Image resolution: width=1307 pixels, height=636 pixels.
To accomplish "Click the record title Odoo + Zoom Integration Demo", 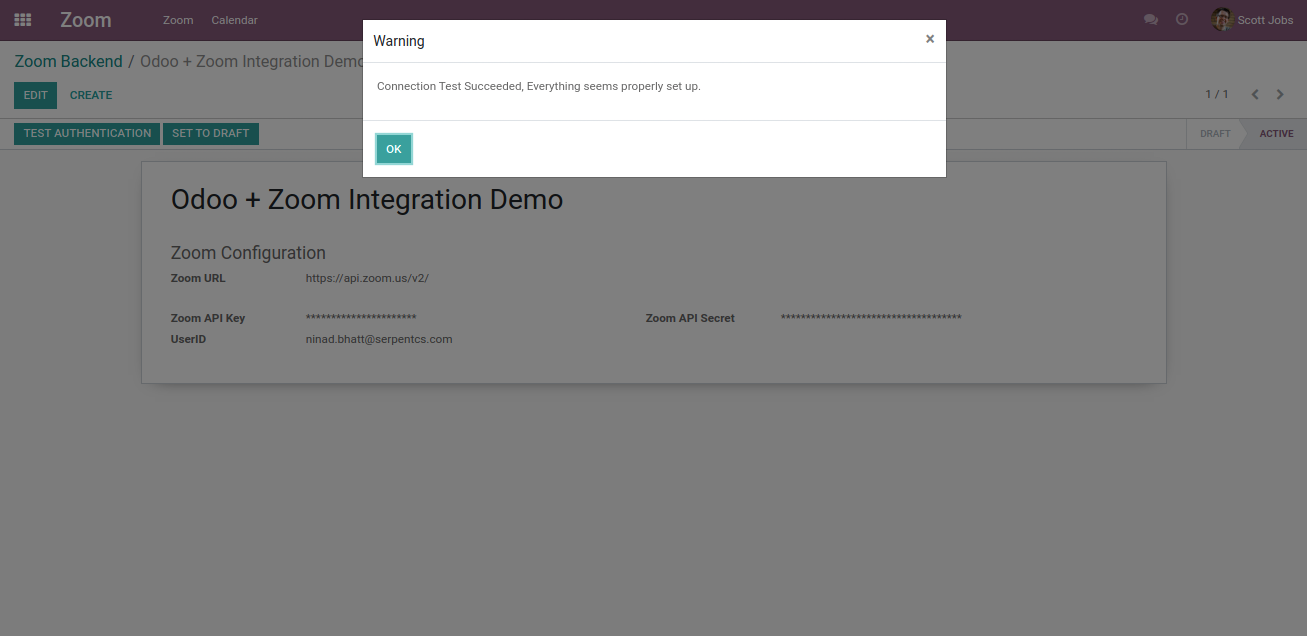I will point(367,200).
